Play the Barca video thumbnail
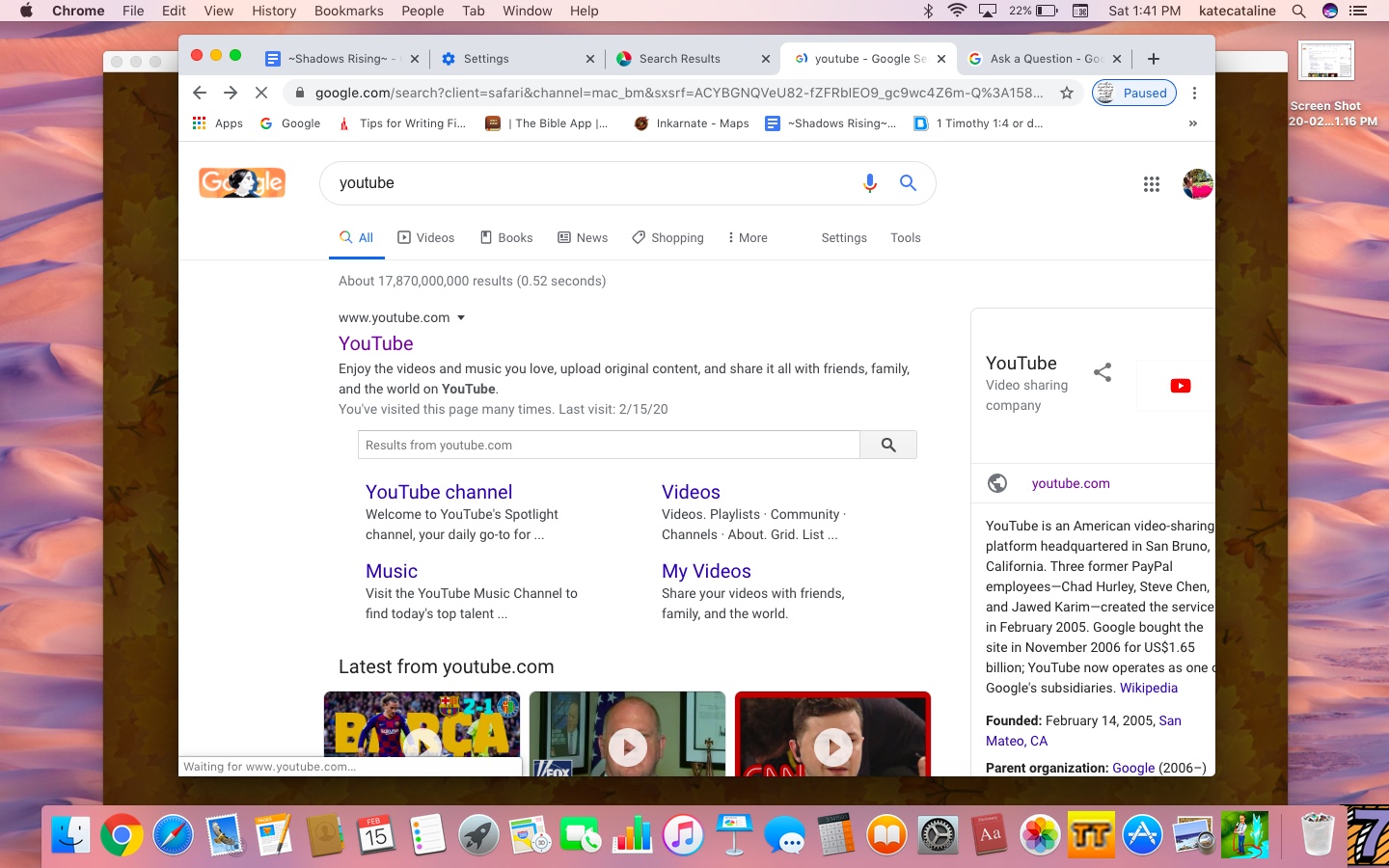The height and width of the screenshot is (868, 1389). pyautogui.click(x=422, y=733)
